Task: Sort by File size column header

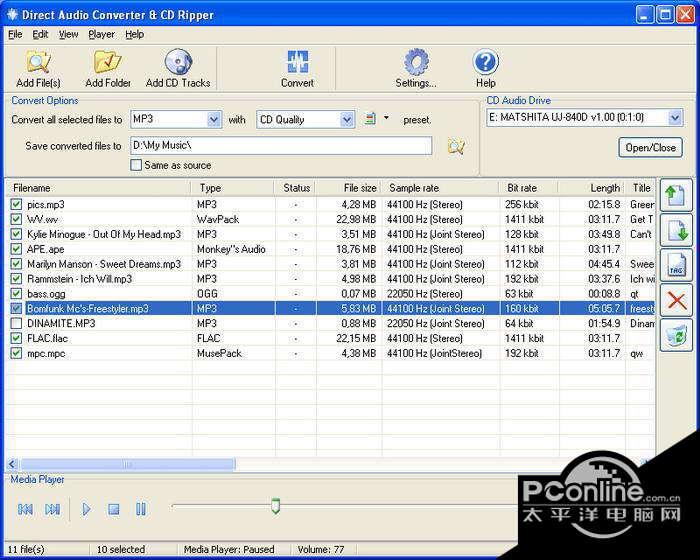Action: click(x=348, y=188)
